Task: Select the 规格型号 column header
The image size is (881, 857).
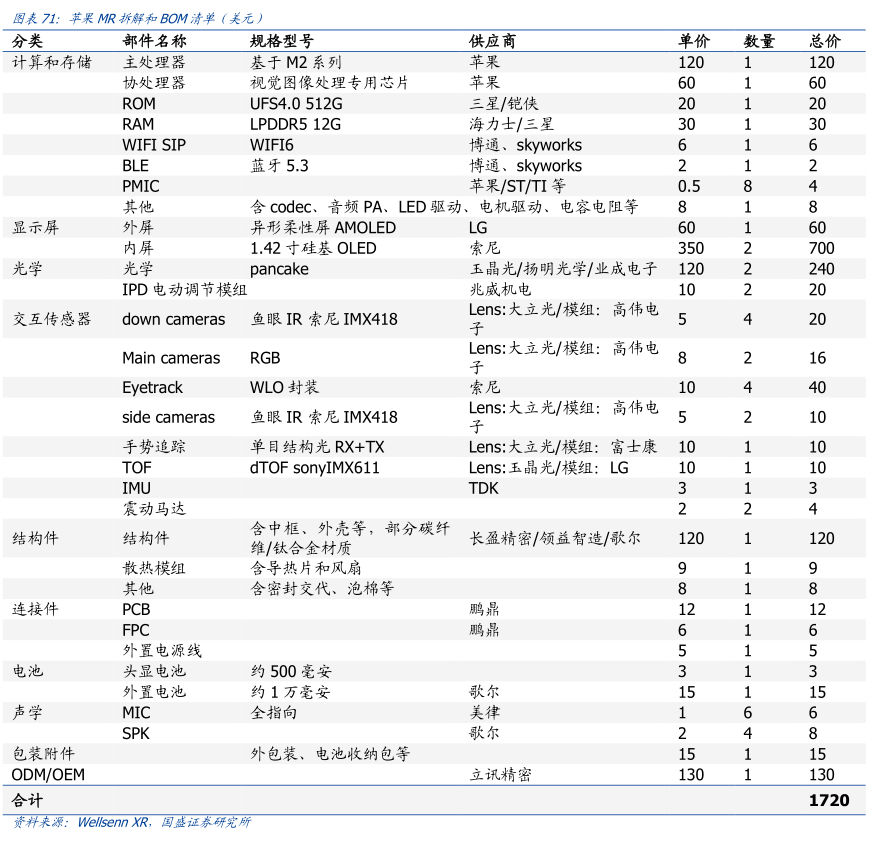Action: pos(281,41)
